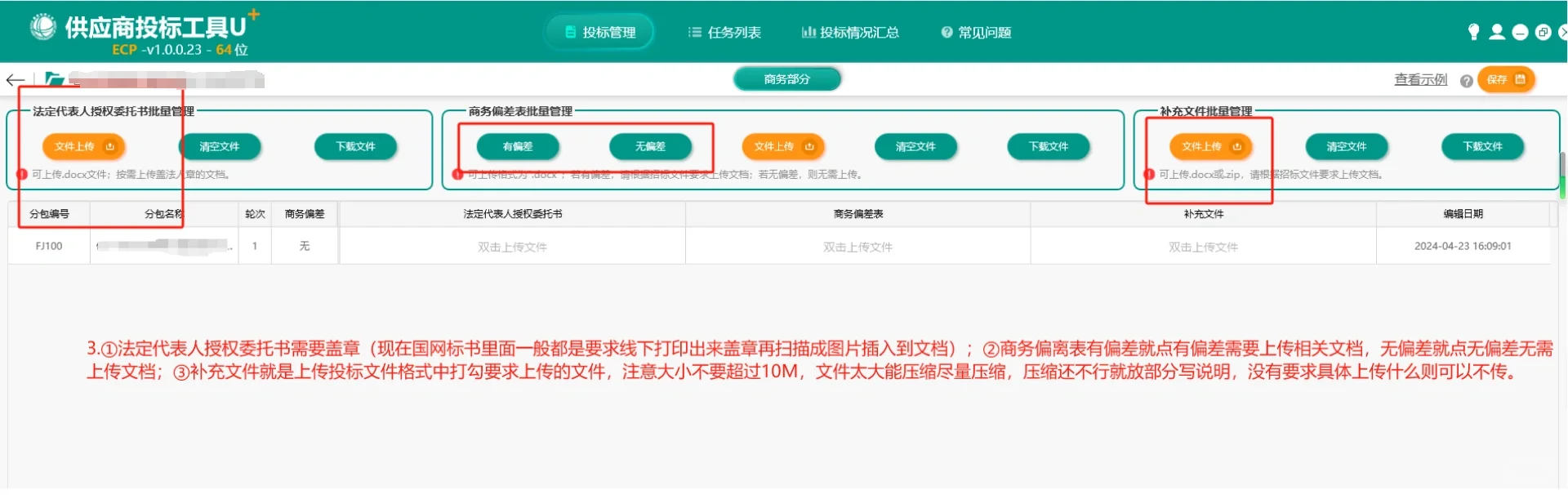The height and width of the screenshot is (495, 1568).
Task: Click 清空文件 under 法定代表人授权委托书批量管理
Action: pyautogui.click(x=220, y=147)
